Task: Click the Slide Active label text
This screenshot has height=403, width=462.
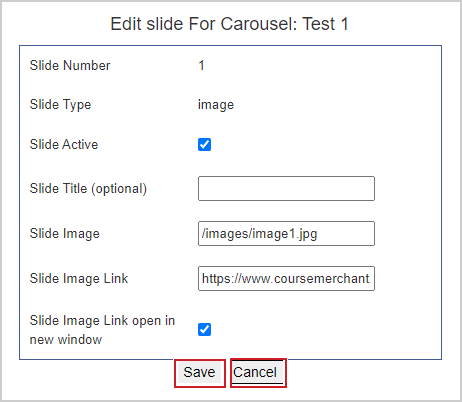Action: [64, 145]
